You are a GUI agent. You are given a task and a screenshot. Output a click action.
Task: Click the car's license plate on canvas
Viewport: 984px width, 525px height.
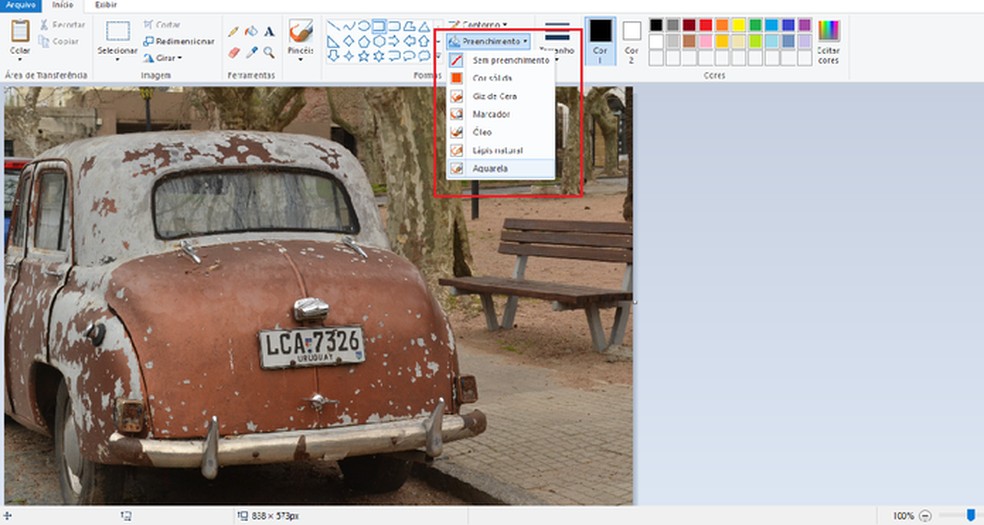[312, 346]
